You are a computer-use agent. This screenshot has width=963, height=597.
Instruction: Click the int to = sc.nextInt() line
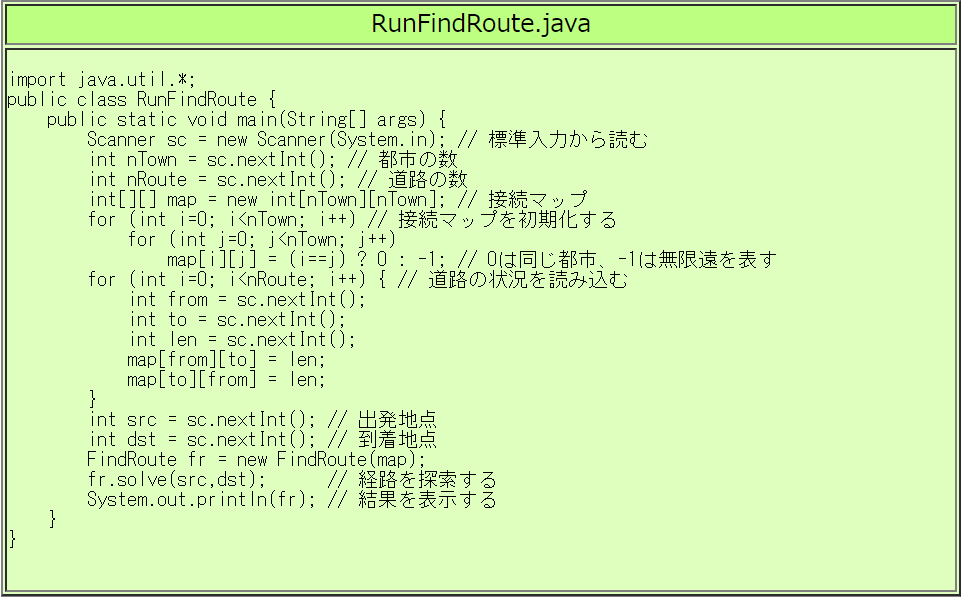pyautogui.click(x=237, y=320)
